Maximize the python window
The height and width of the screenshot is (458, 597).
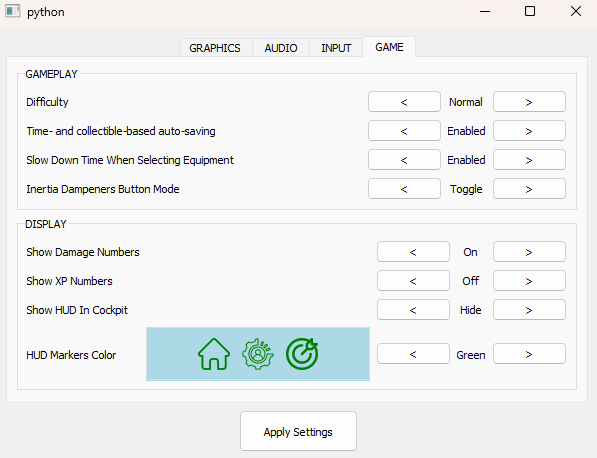[x=530, y=11]
